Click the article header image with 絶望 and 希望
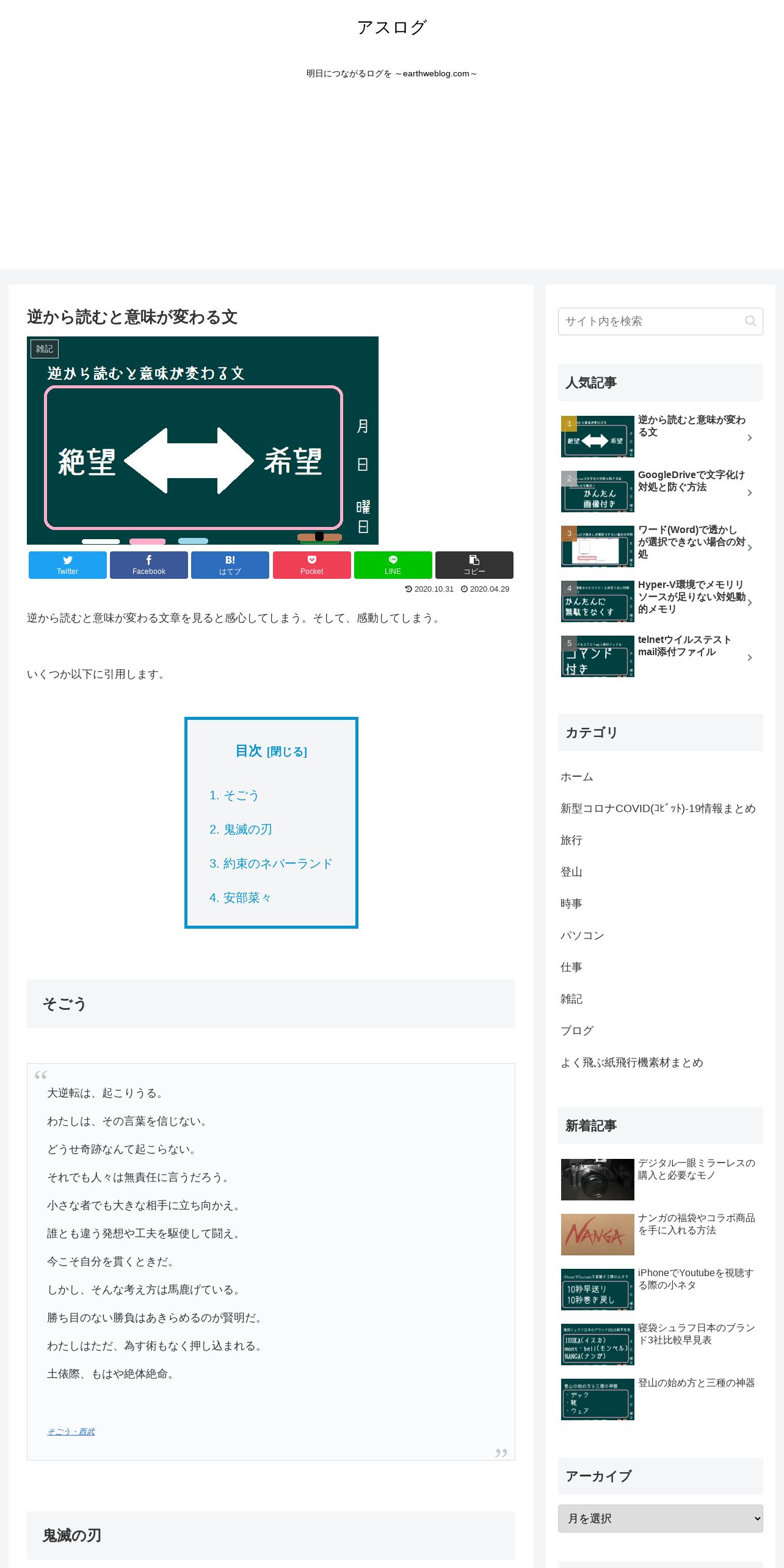 tap(203, 440)
